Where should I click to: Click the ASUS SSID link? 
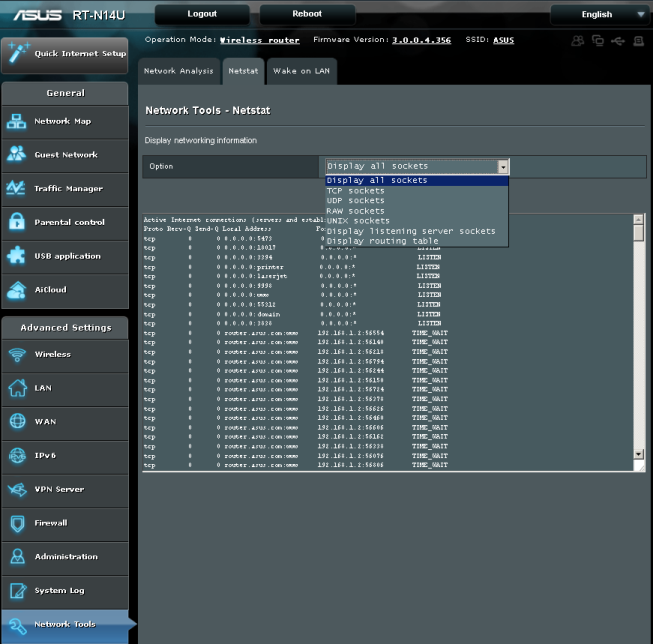[x=503, y=40]
